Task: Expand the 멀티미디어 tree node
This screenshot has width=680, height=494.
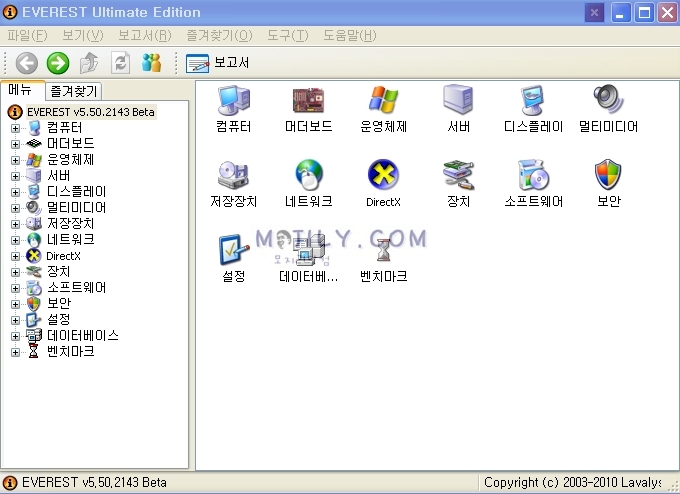Action: pyautogui.click(x=15, y=208)
